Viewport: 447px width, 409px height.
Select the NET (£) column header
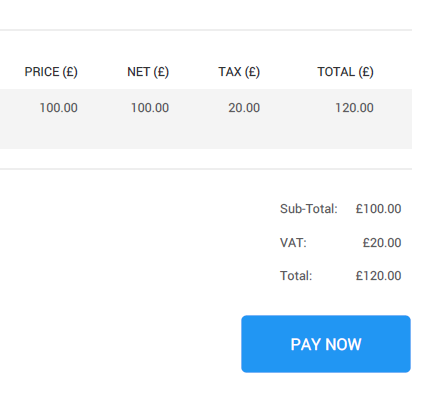(148, 72)
